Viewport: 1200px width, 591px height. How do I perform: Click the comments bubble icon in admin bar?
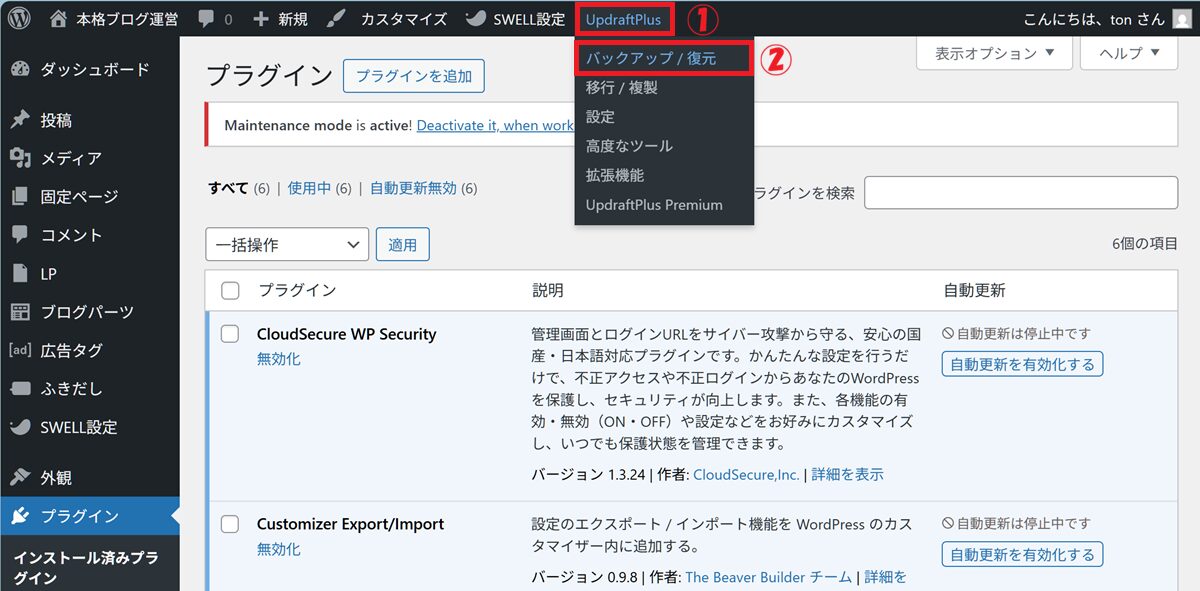pos(206,19)
